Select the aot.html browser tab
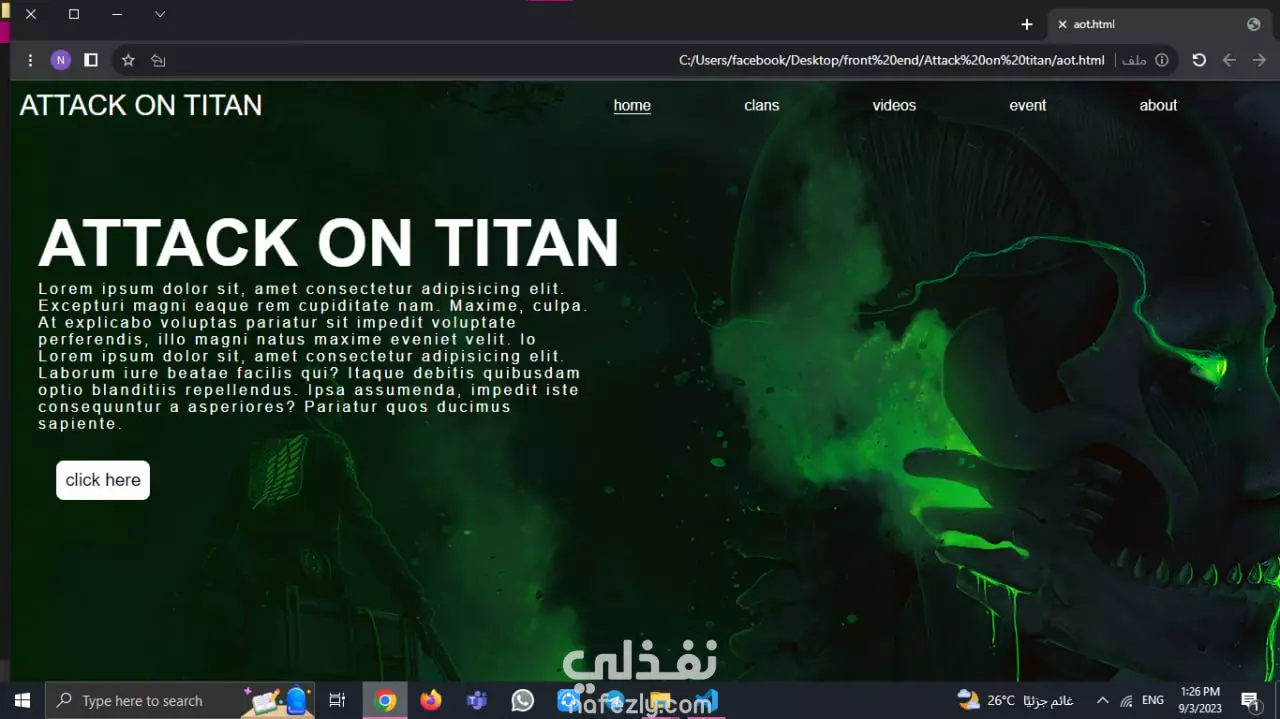 1159,24
